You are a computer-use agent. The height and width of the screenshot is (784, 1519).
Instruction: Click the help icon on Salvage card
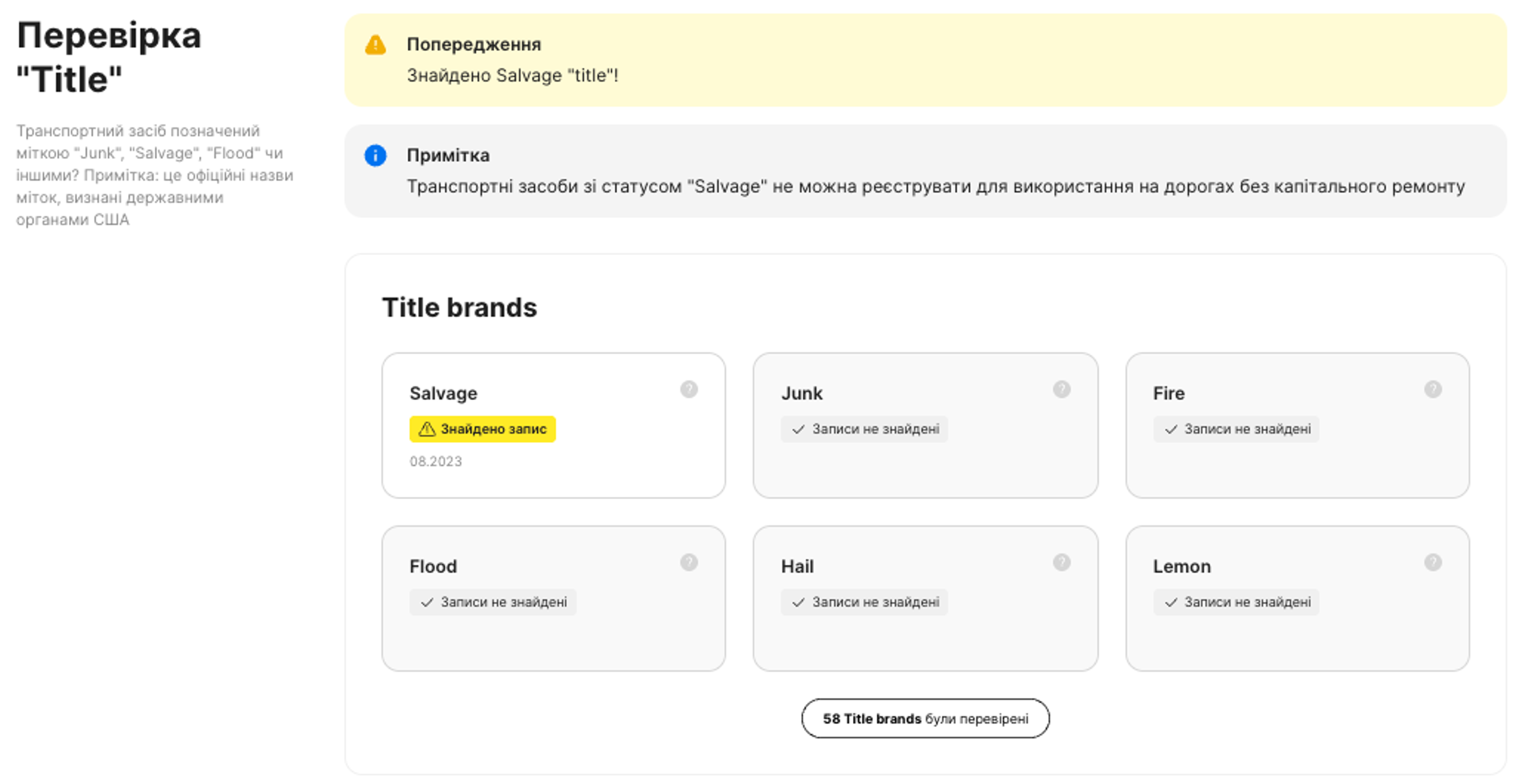pos(689,390)
